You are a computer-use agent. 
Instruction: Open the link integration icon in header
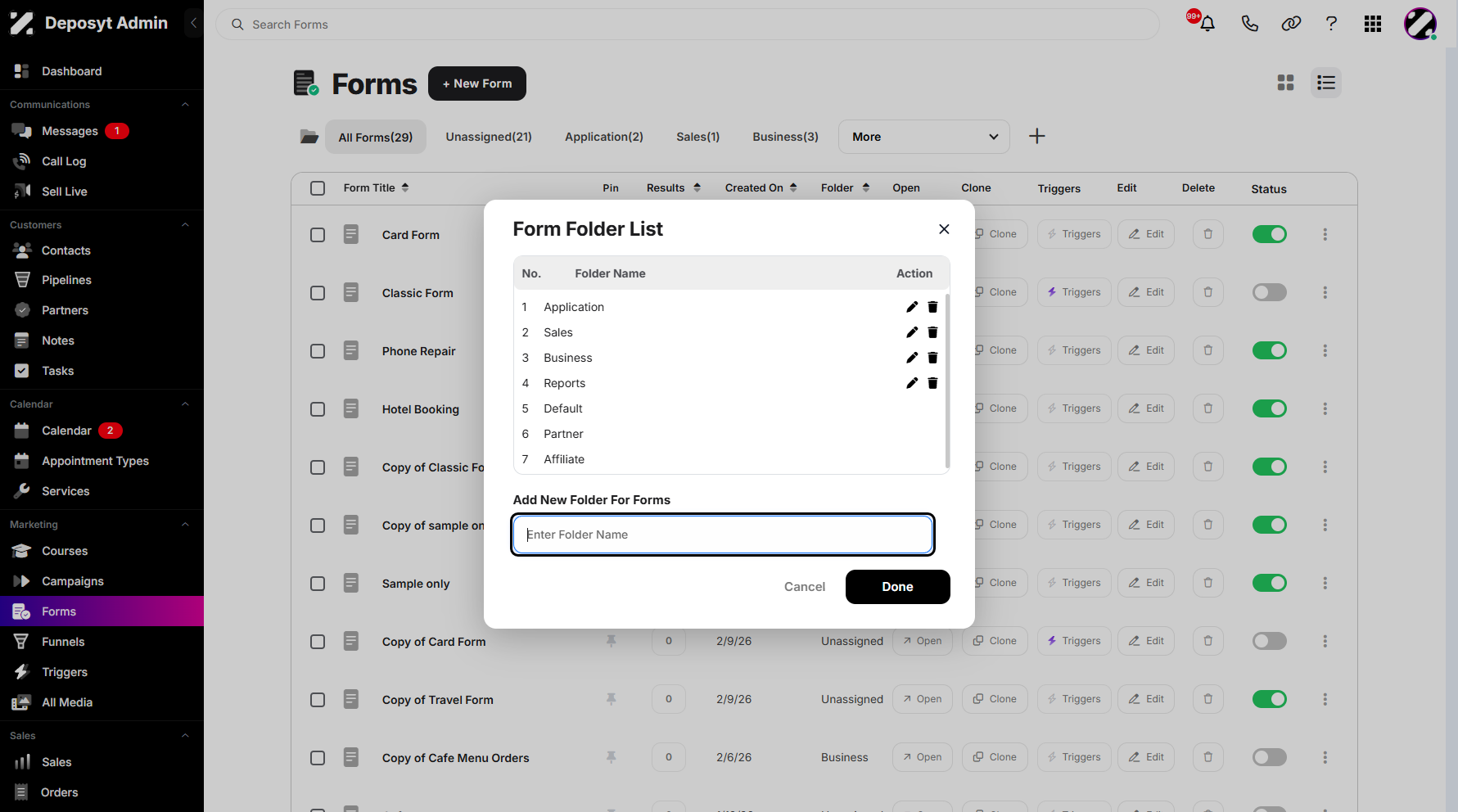coord(1291,24)
